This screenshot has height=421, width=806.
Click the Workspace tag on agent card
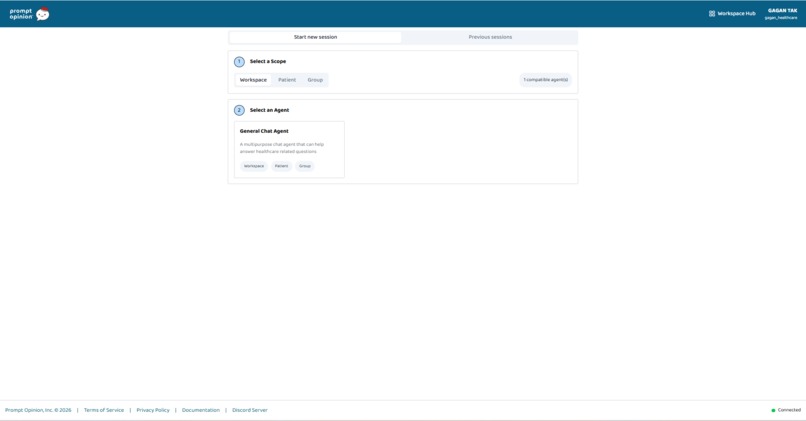pyautogui.click(x=254, y=166)
